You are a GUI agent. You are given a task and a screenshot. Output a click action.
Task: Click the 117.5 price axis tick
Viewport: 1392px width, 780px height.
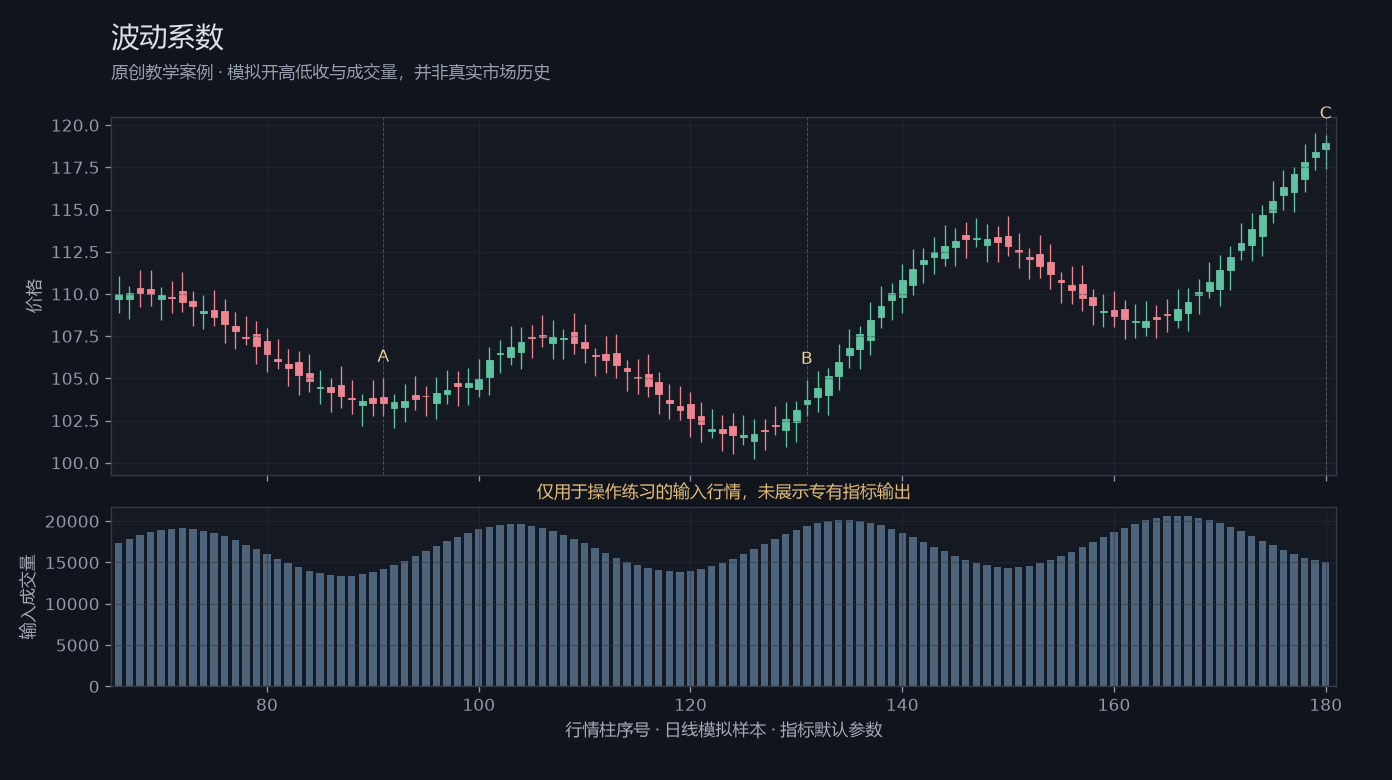point(75,168)
